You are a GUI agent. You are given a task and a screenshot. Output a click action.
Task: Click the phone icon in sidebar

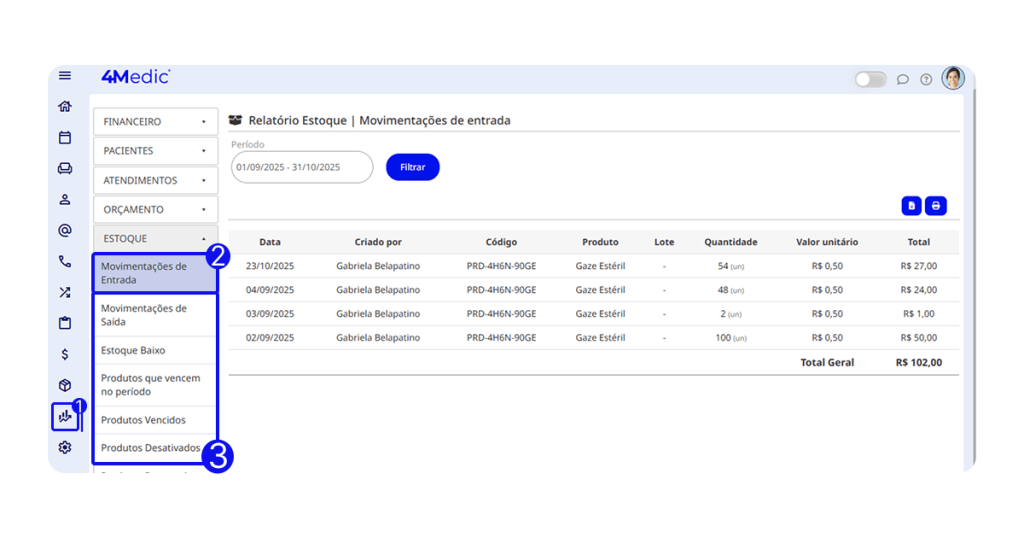65,262
